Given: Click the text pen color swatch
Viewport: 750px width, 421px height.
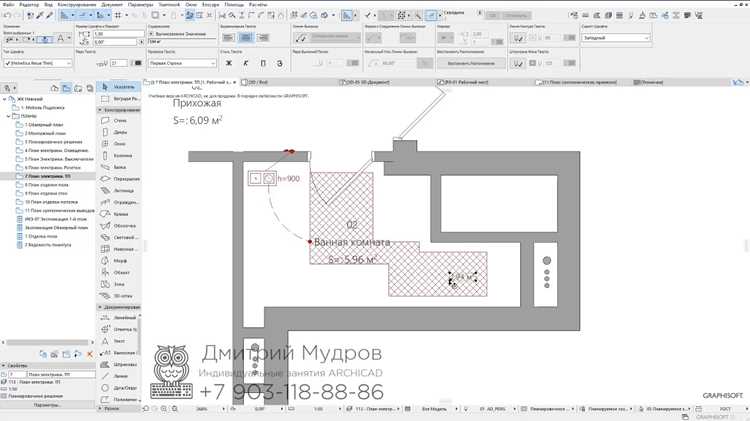Looking at the screenshot, I should click(x=138, y=63).
